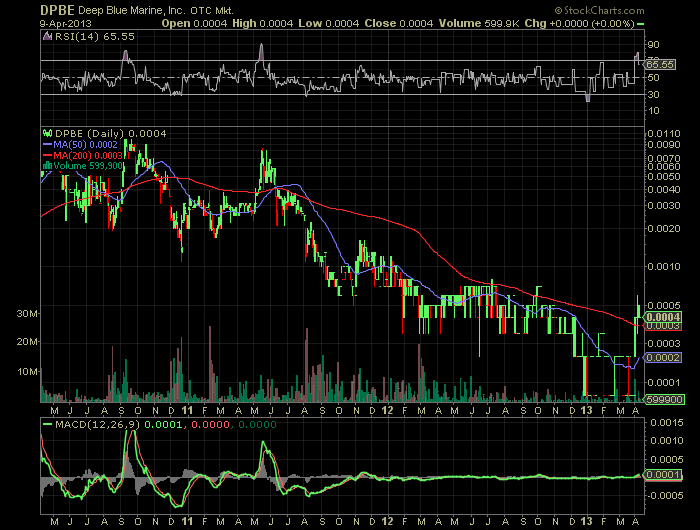Click the 9-Apr-2013 date label
700x530 pixels.
pos(66,24)
